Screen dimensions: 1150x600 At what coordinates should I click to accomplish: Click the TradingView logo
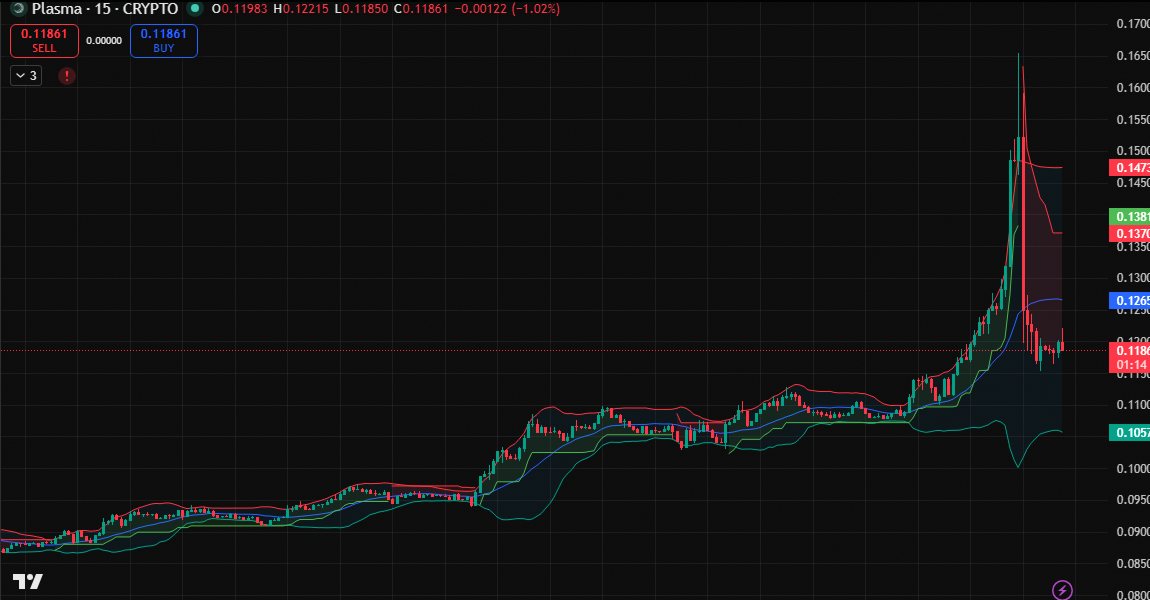click(28, 582)
